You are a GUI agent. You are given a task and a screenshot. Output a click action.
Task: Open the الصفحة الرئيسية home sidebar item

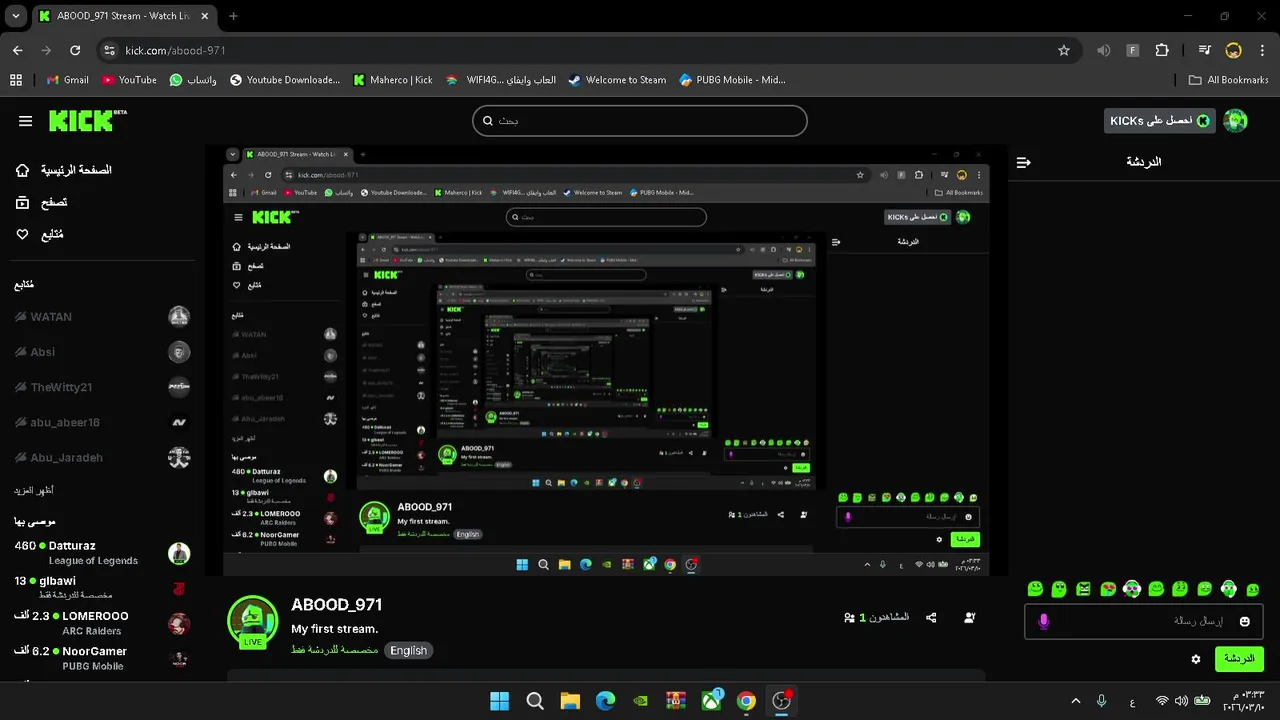point(63,170)
